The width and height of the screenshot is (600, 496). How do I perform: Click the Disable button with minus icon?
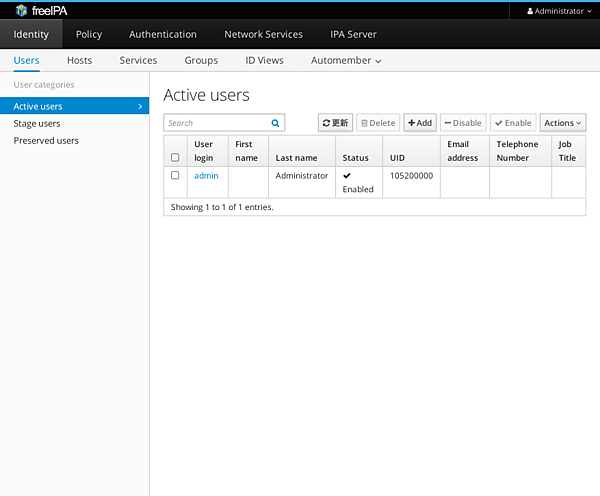(x=462, y=123)
